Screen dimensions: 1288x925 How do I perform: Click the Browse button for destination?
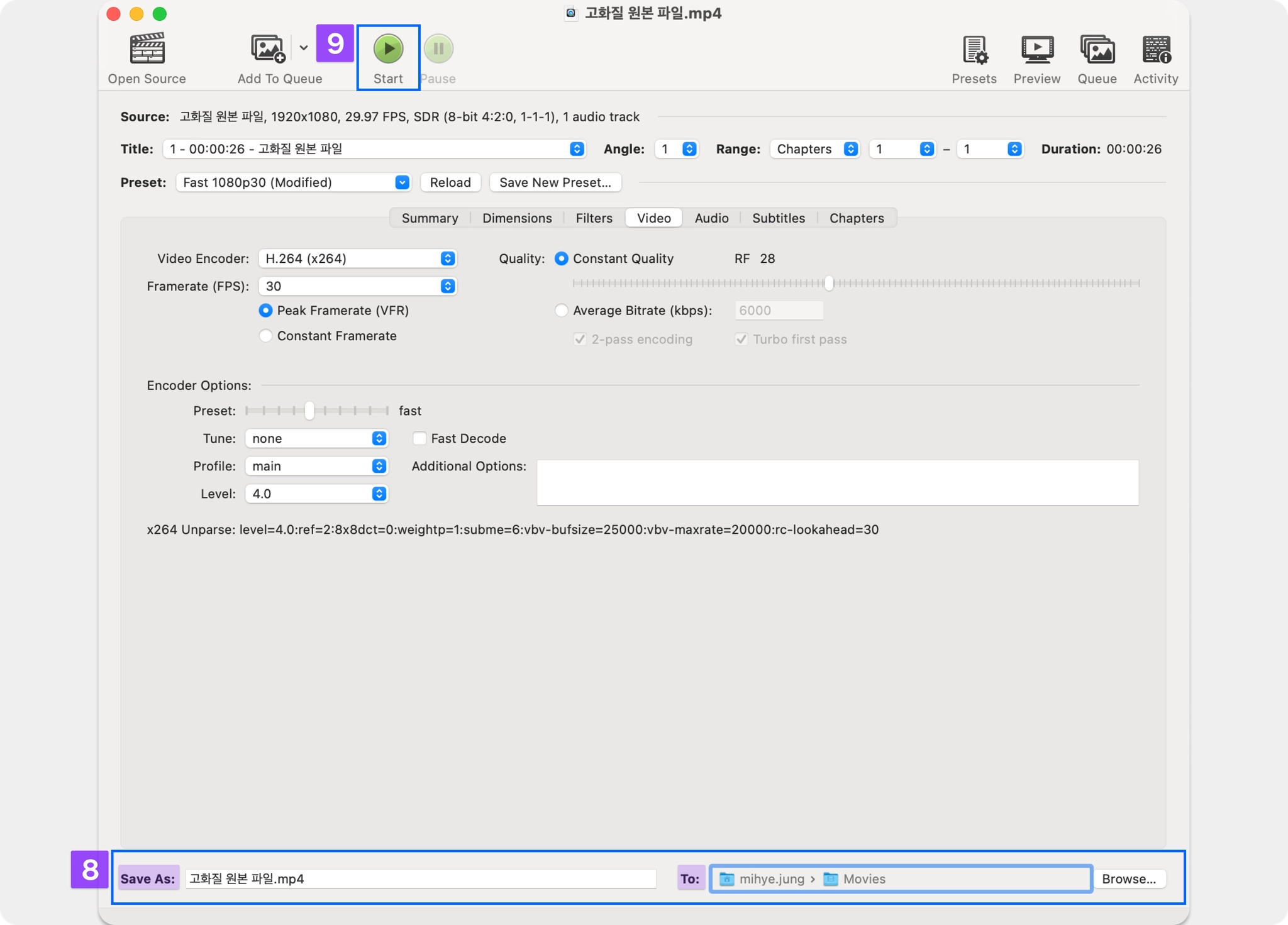click(1129, 879)
